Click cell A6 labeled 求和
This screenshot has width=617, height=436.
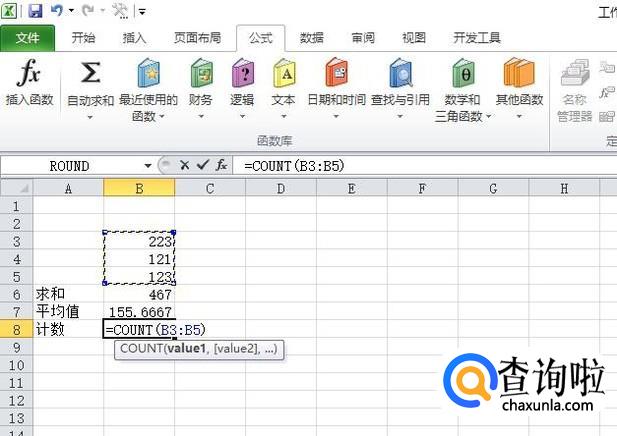pos(68,294)
